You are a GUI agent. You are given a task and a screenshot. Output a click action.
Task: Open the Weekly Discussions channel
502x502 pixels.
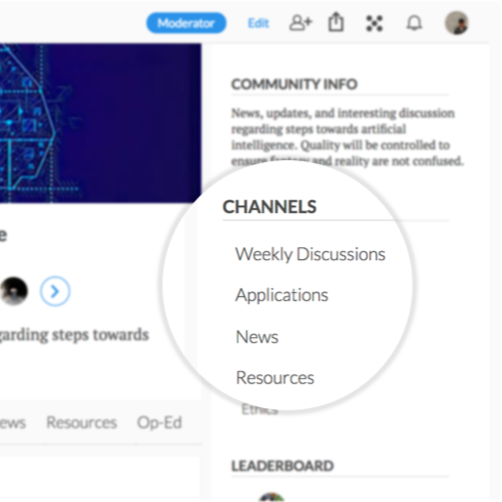(x=310, y=254)
